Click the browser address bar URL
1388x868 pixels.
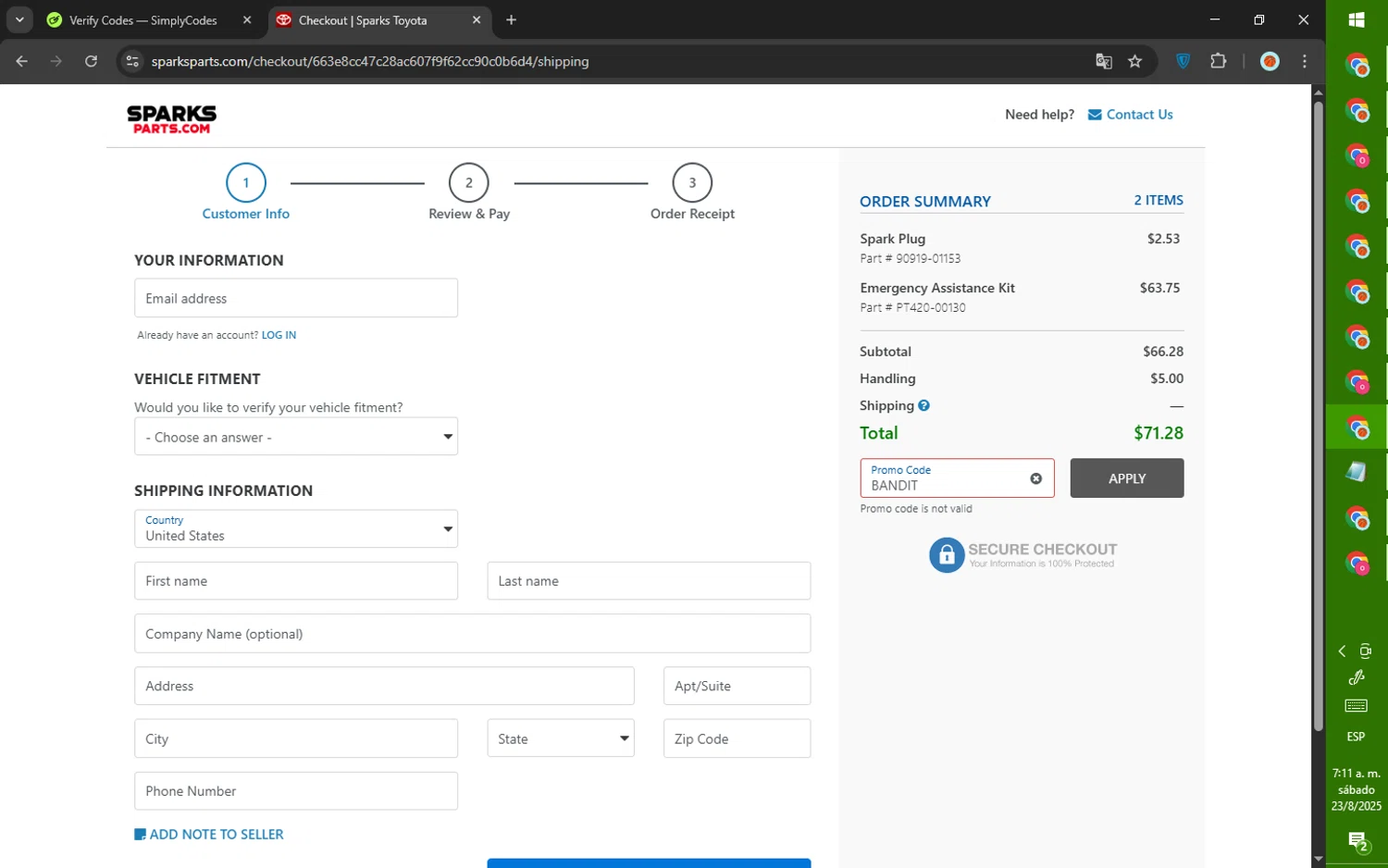[x=370, y=61]
